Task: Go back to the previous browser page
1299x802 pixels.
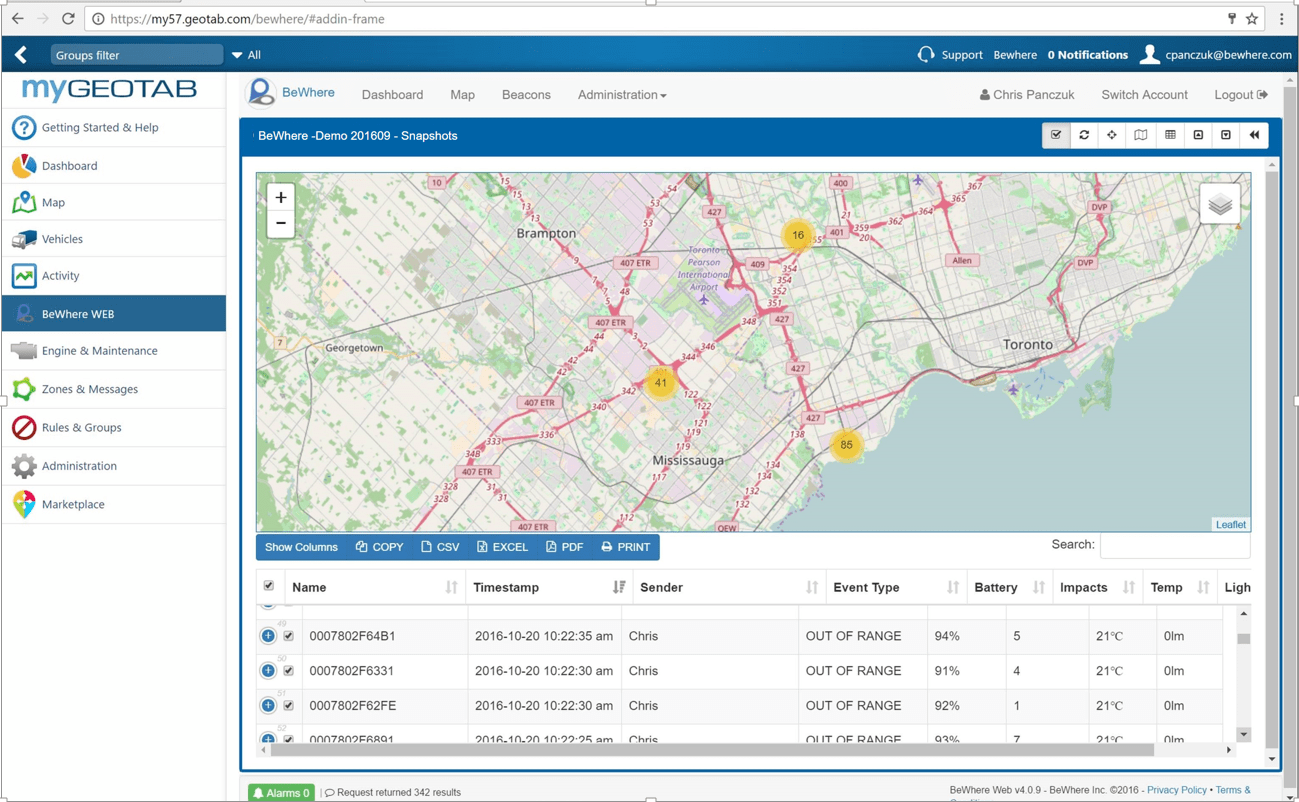Action: tap(18, 18)
